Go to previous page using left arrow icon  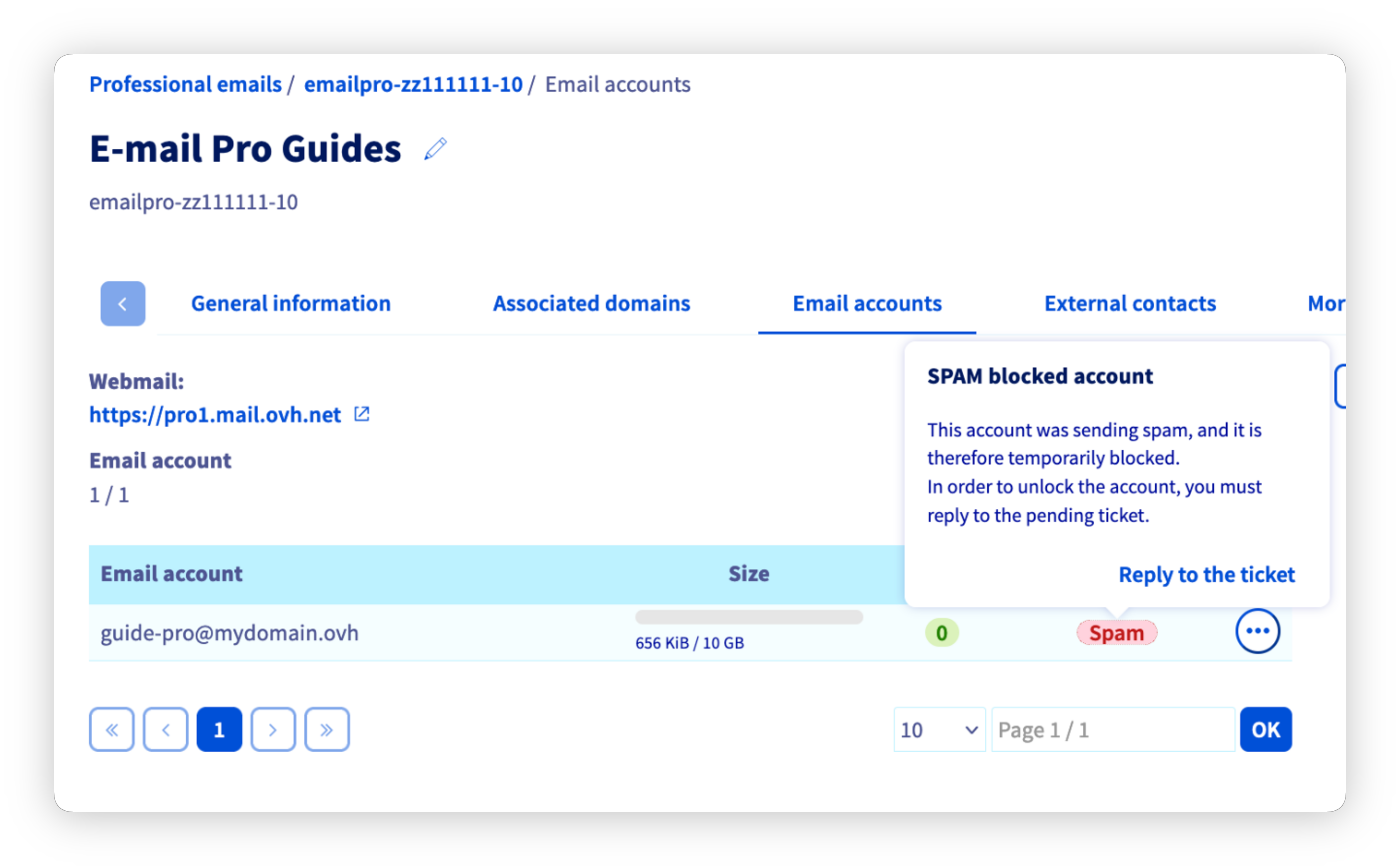click(165, 729)
